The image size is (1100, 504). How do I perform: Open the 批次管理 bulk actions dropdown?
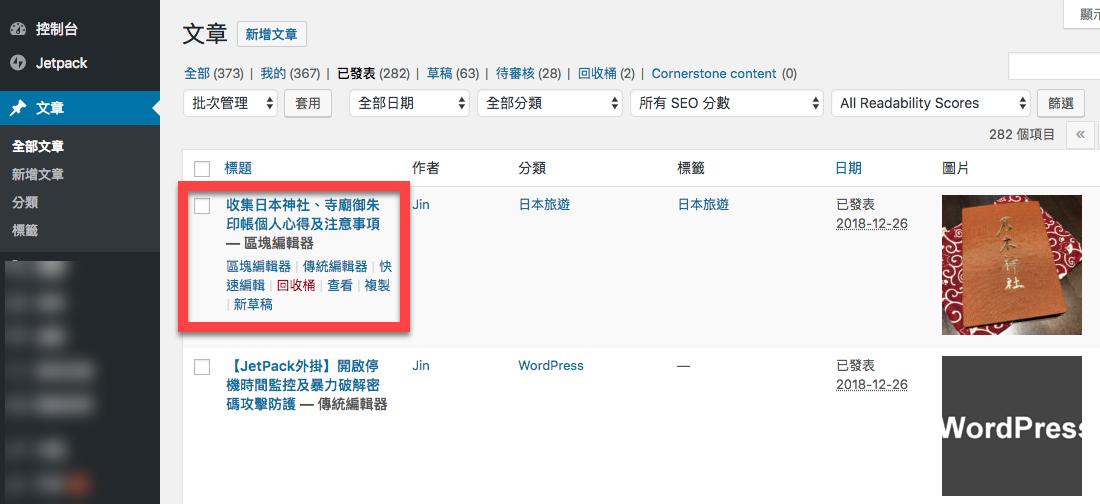pyautogui.click(x=231, y=103)
